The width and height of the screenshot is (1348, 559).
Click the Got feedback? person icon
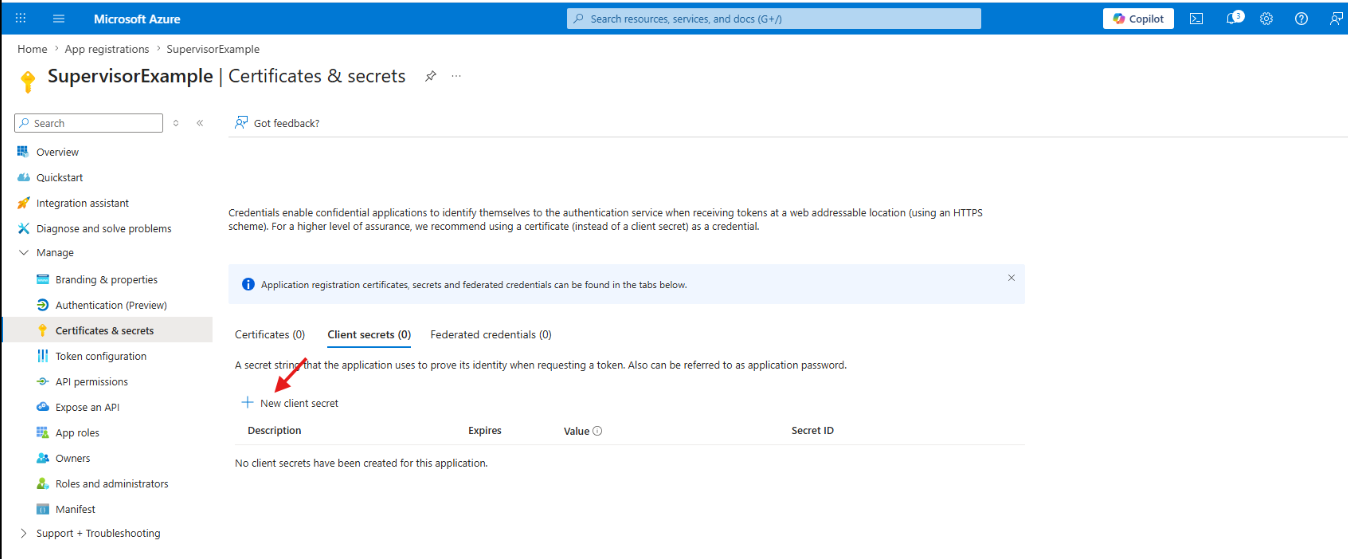tap(241, 123)
